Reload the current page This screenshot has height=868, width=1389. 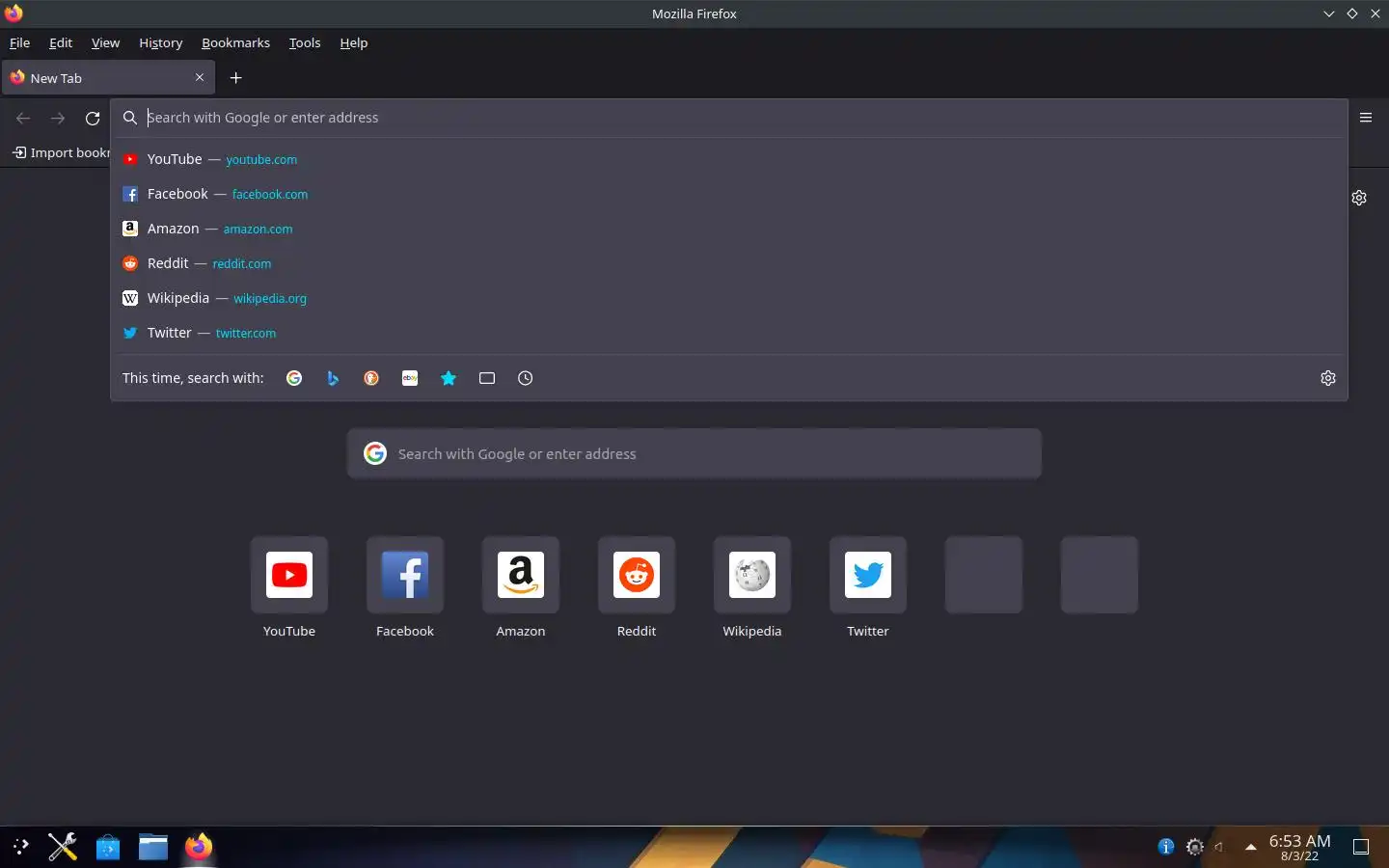click(93, 118)
